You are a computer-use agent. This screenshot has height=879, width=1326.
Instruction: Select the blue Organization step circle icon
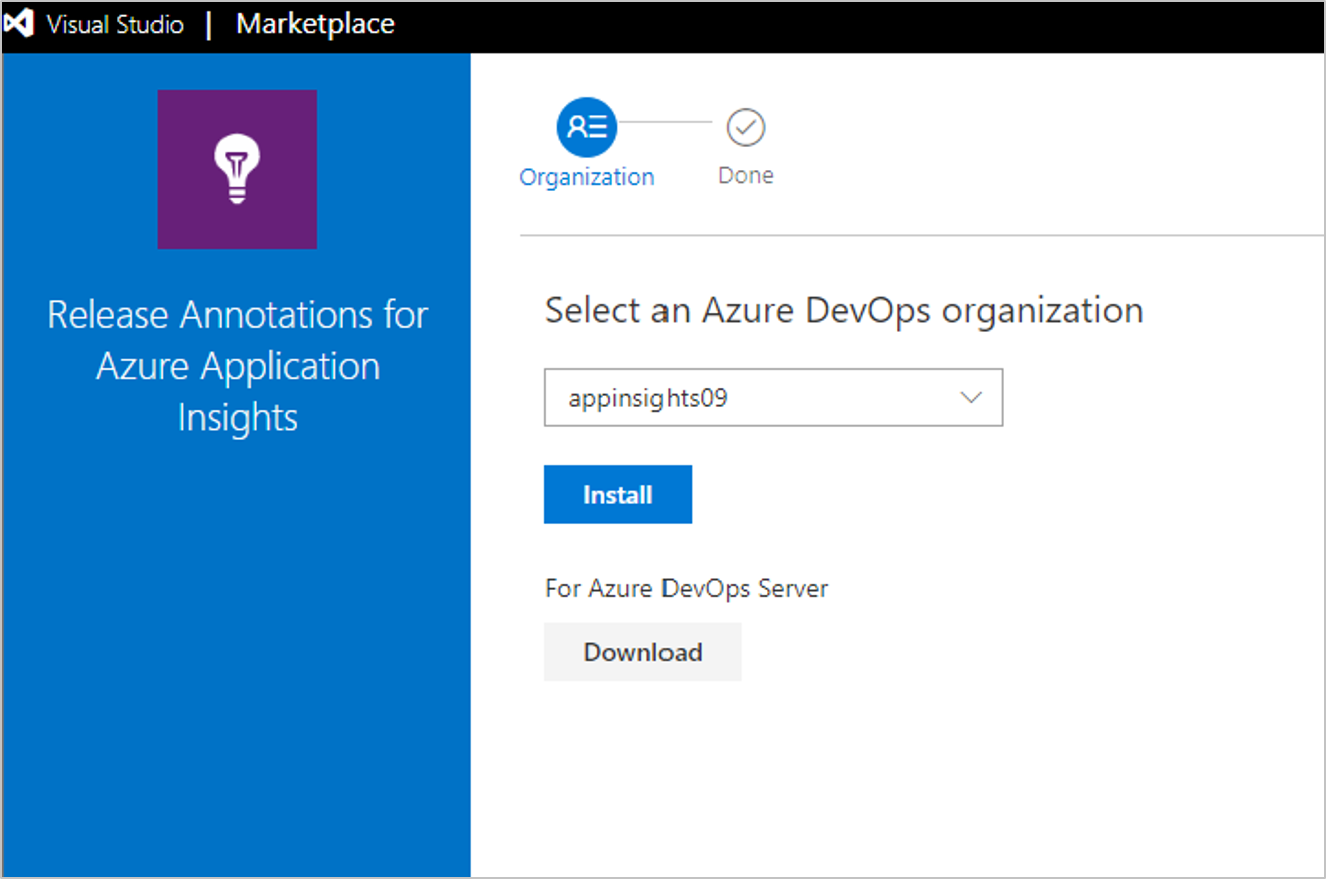(x=587, y=127)
